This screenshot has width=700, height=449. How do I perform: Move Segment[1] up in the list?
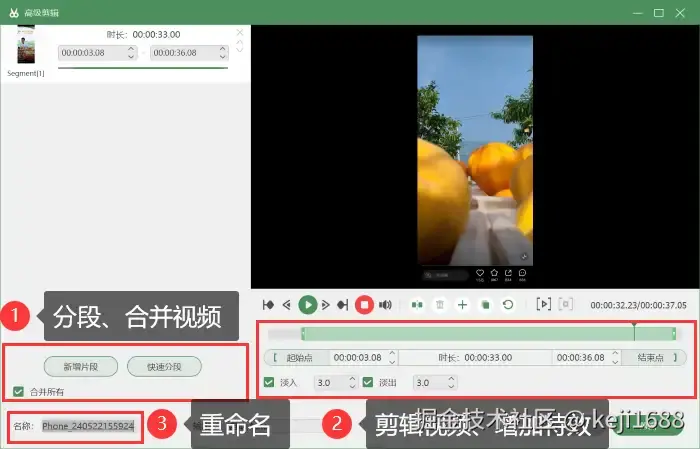[x=240, y=42]
